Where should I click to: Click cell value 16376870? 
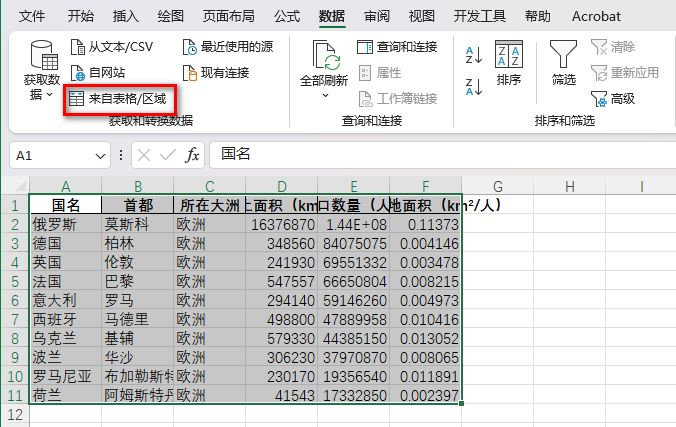282,224
